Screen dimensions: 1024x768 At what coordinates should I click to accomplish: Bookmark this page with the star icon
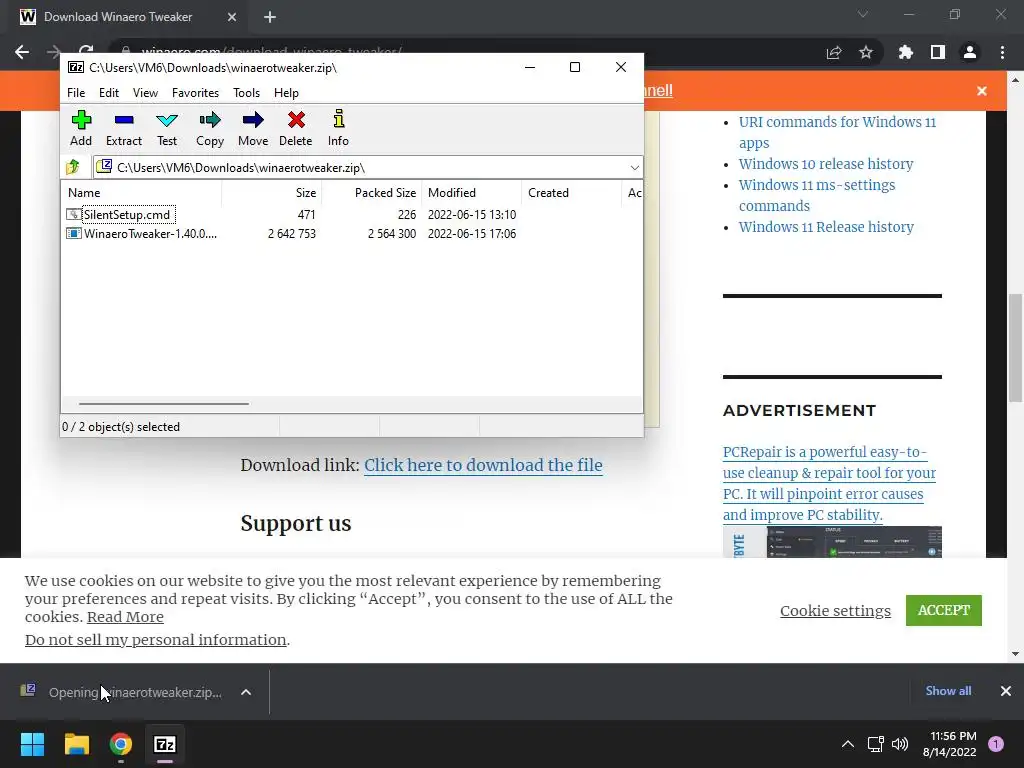click(866, 52)
